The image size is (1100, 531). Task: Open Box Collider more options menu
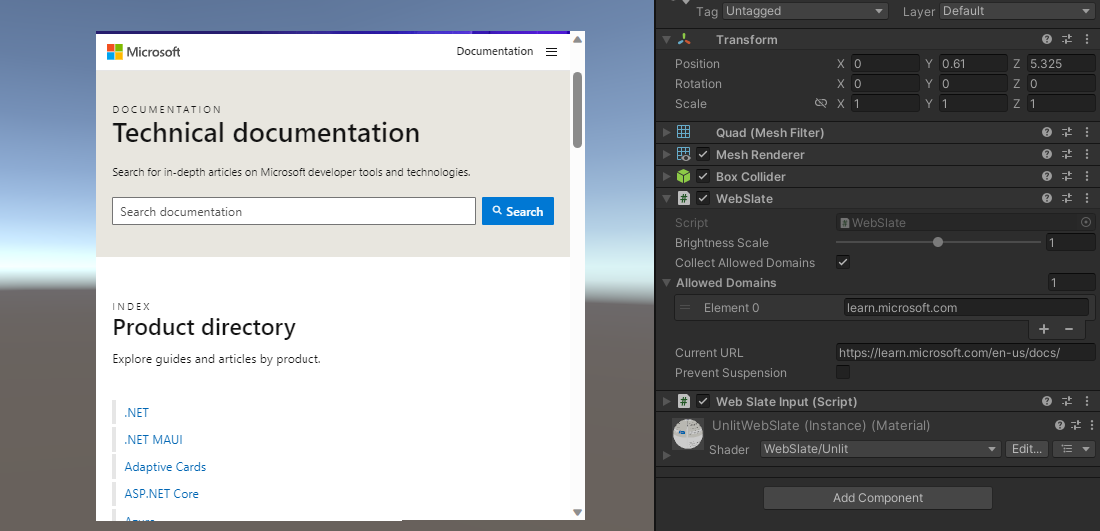click(1087, 177)
